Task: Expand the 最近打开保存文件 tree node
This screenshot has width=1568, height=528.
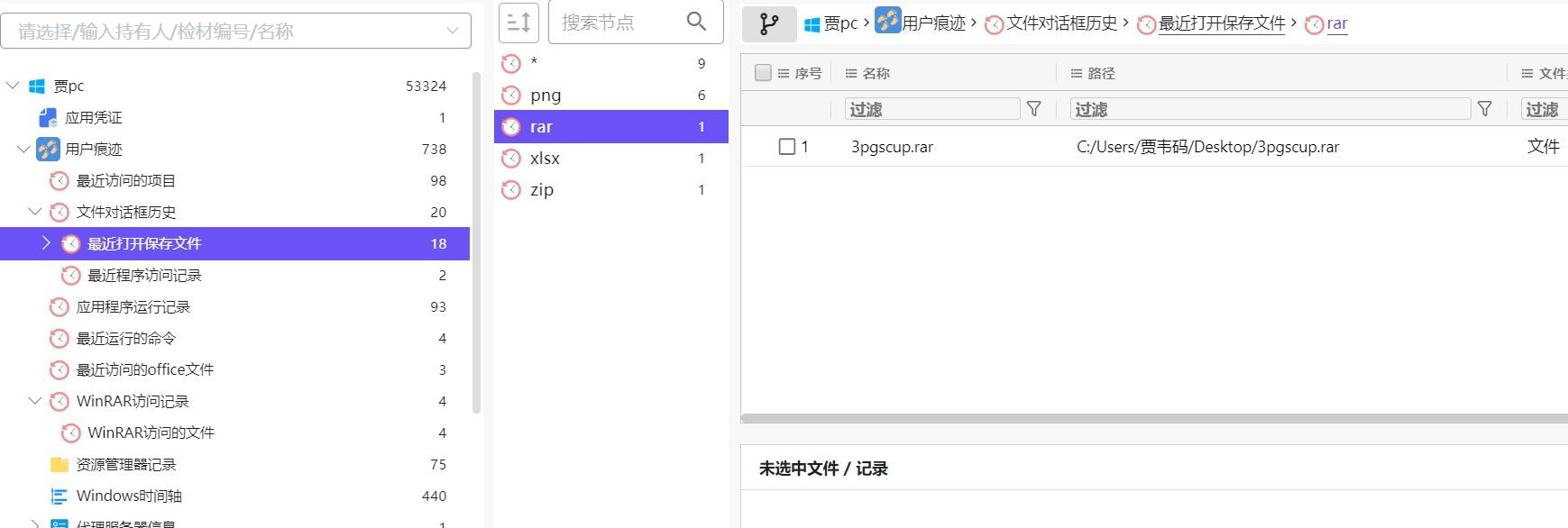Action: (x=46, y=243)
